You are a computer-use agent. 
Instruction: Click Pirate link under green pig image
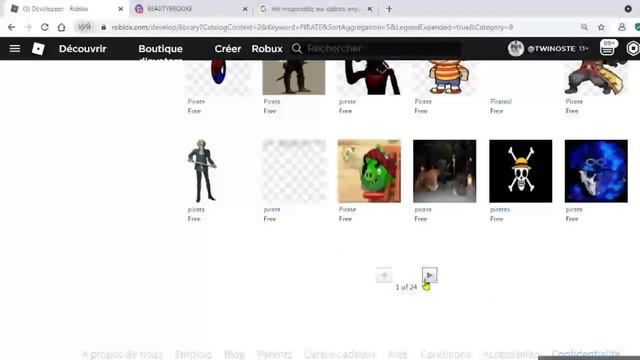[x=347, y=209]
